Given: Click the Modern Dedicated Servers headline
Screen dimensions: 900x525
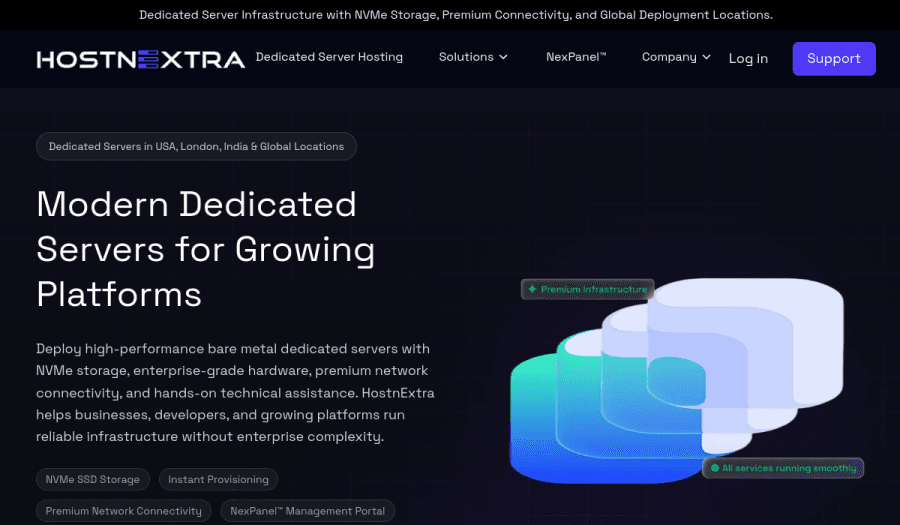Looking at the screenshot, I should tap(205, 249).
